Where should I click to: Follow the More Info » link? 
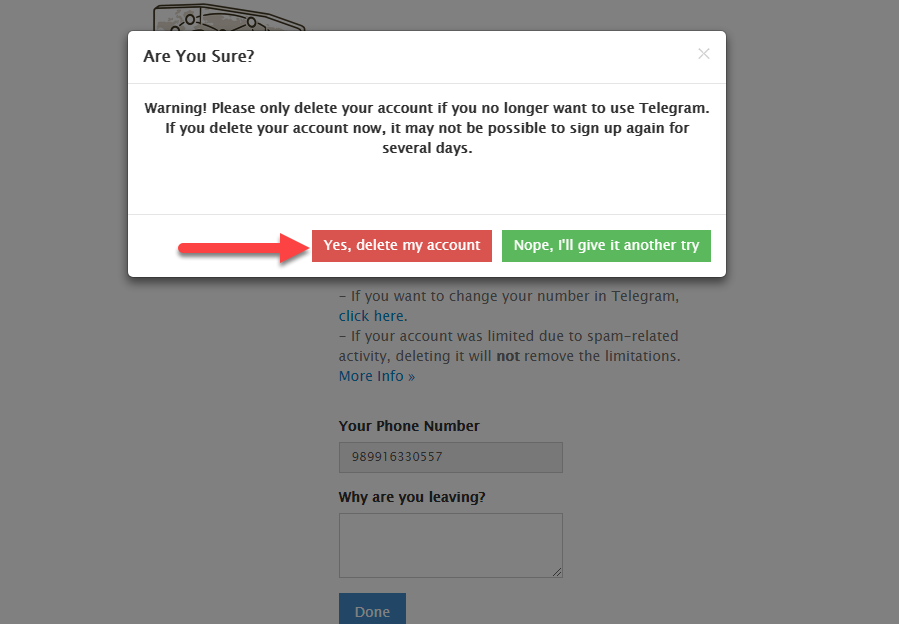point(376,376)
